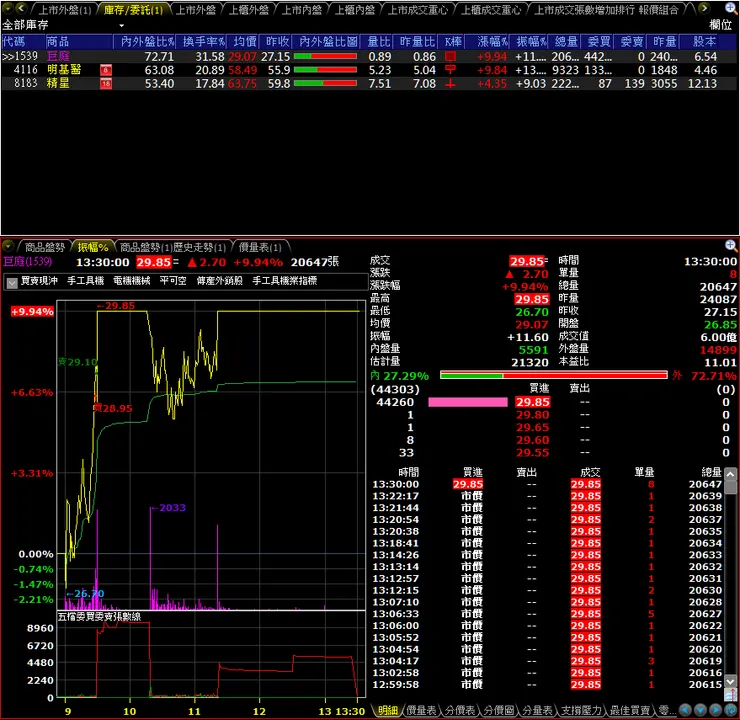Image resolution: width=740 pixels, height=720 pixels.
Task: Open the 上市成交張數增加排行 tab
Action: [x=584, y=10]
